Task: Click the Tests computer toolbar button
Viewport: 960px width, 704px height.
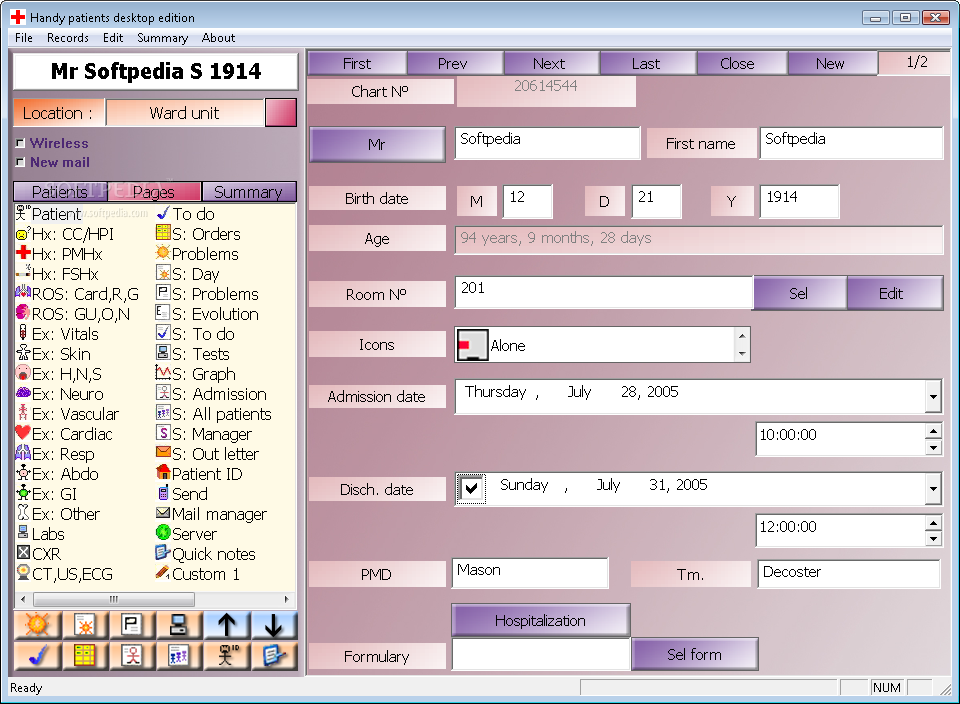Action: [x=179, y=625]
